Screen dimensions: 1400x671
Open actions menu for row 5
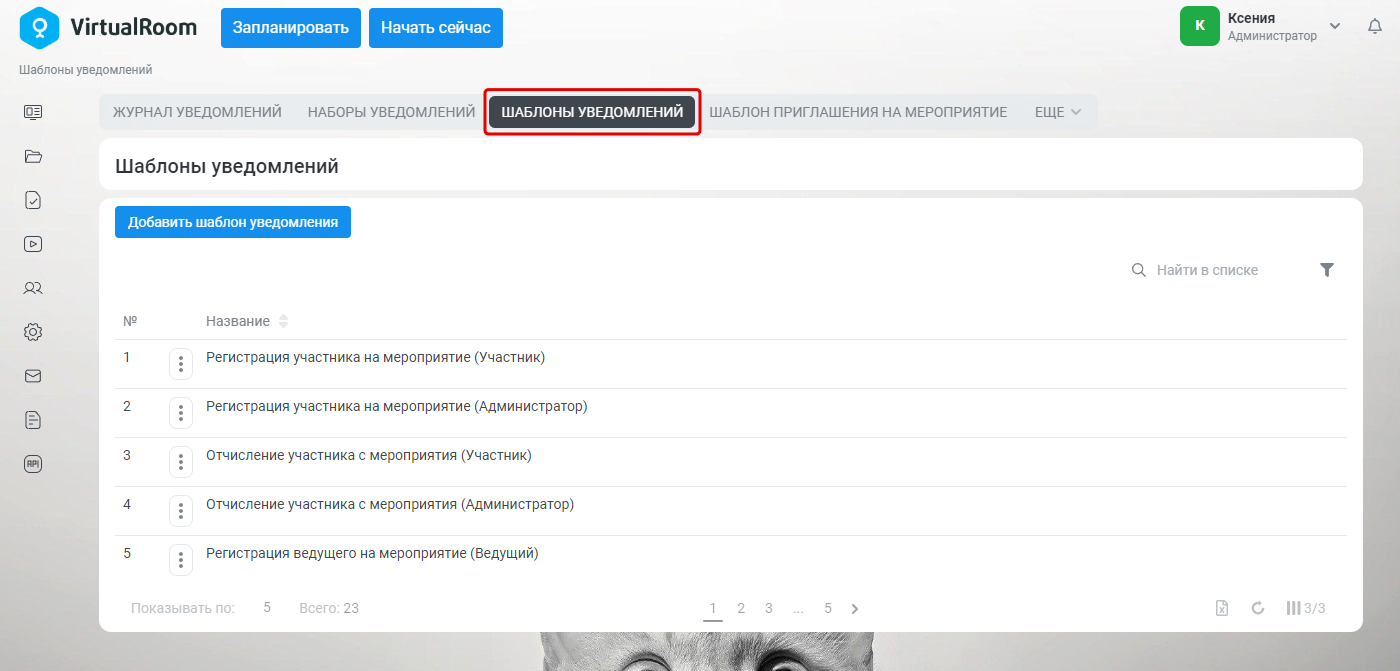pyautogui.click(x=181, y=560)
